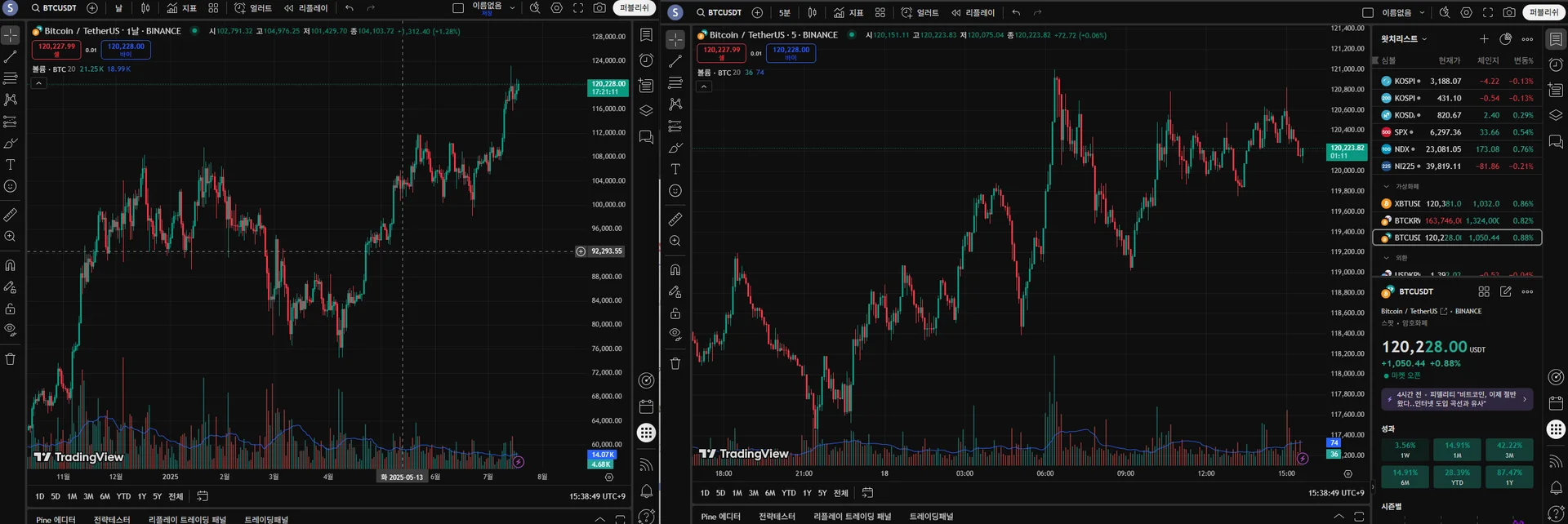Collapse the indicator legend arrow in the left window
Viewport: 1568px width, 524px height.
tap(38, 83)
